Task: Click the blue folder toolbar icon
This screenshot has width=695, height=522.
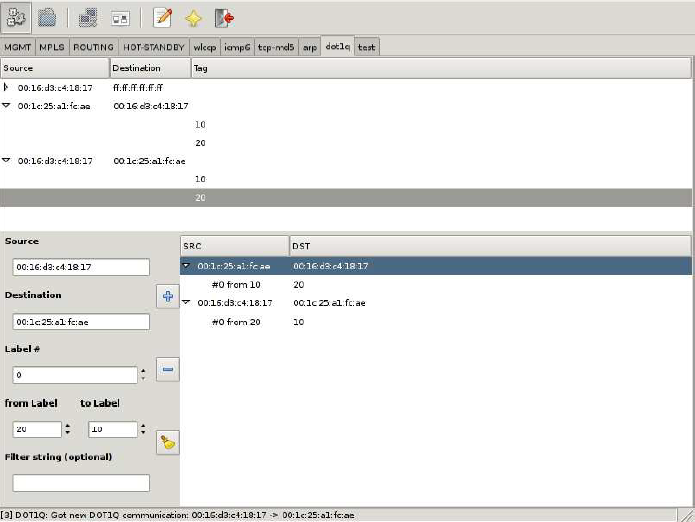Action: coord(47,18)
